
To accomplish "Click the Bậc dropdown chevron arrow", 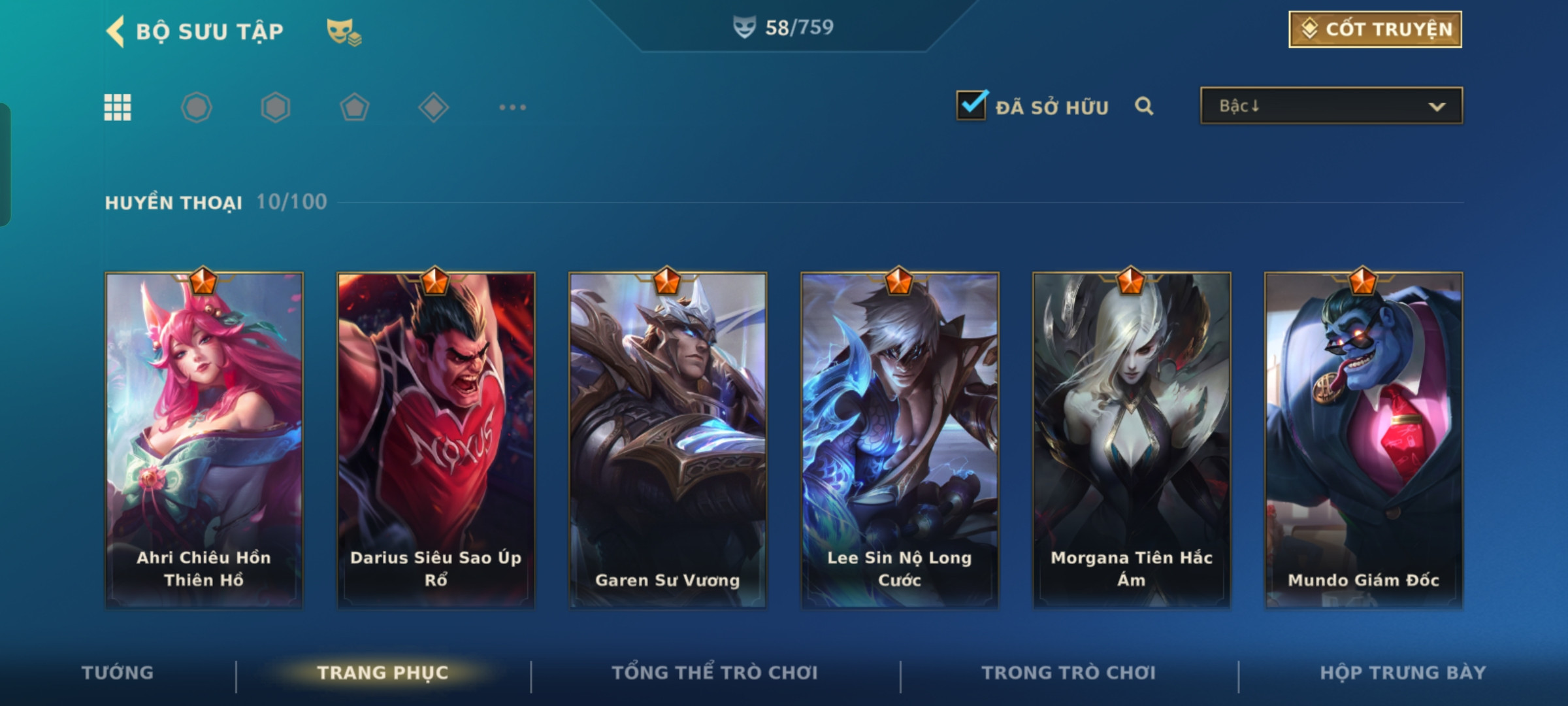I will (x=1437, y=107).
